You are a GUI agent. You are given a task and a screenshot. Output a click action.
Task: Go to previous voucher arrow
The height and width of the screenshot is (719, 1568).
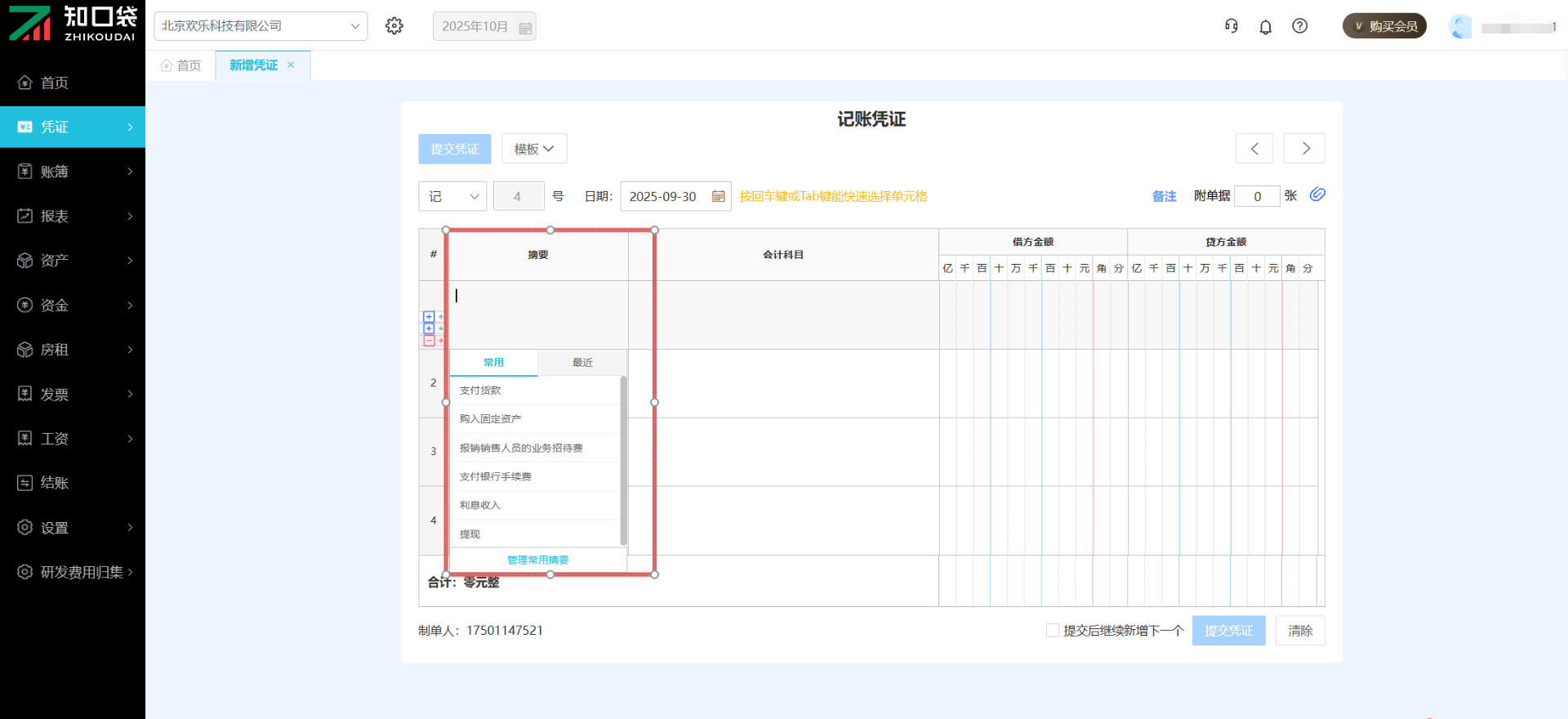coord(1254,149)
